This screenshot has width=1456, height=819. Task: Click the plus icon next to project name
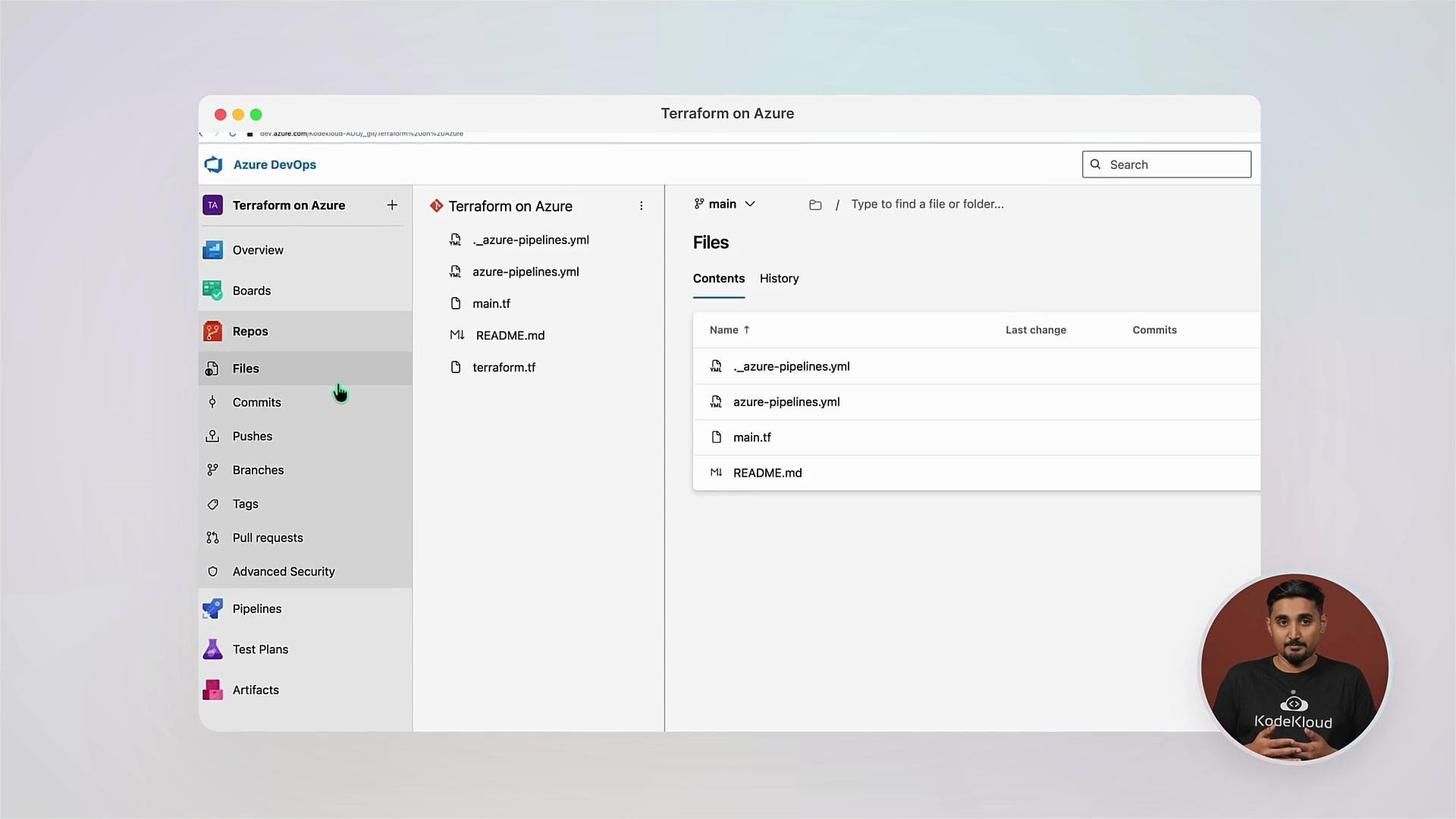coord(392,206)
